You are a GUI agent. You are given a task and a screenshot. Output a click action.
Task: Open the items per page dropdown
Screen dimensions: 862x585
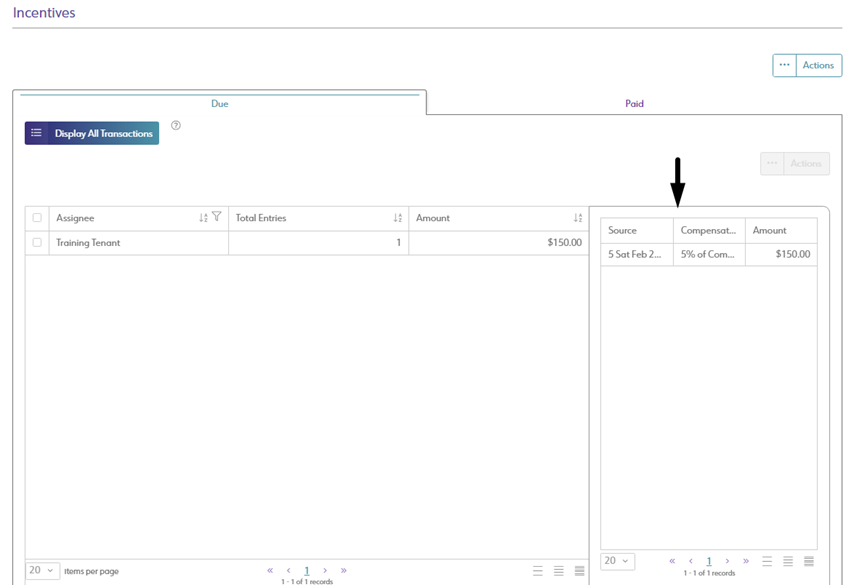(40, 570)
